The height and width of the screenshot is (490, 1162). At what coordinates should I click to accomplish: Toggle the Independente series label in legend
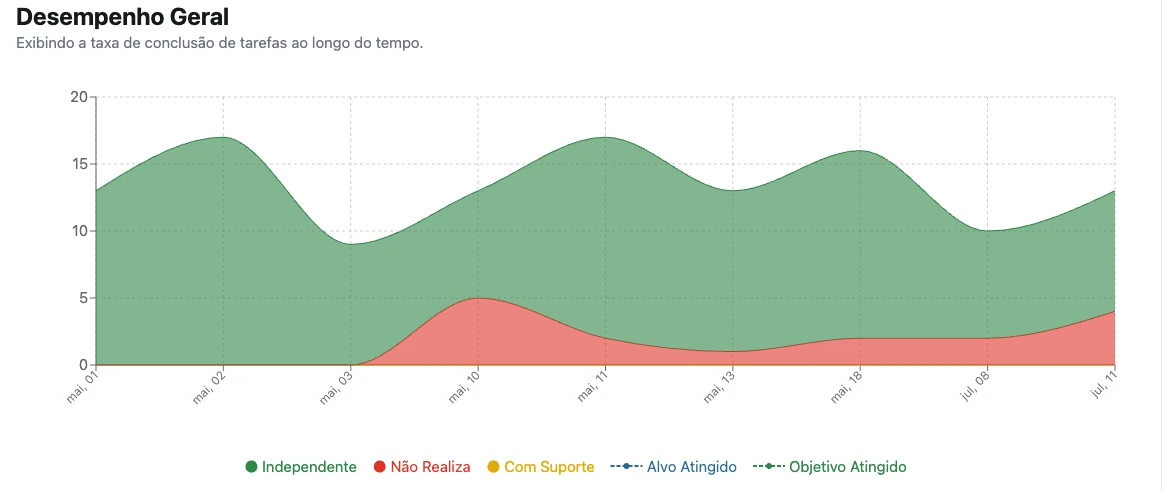point(309,467)
